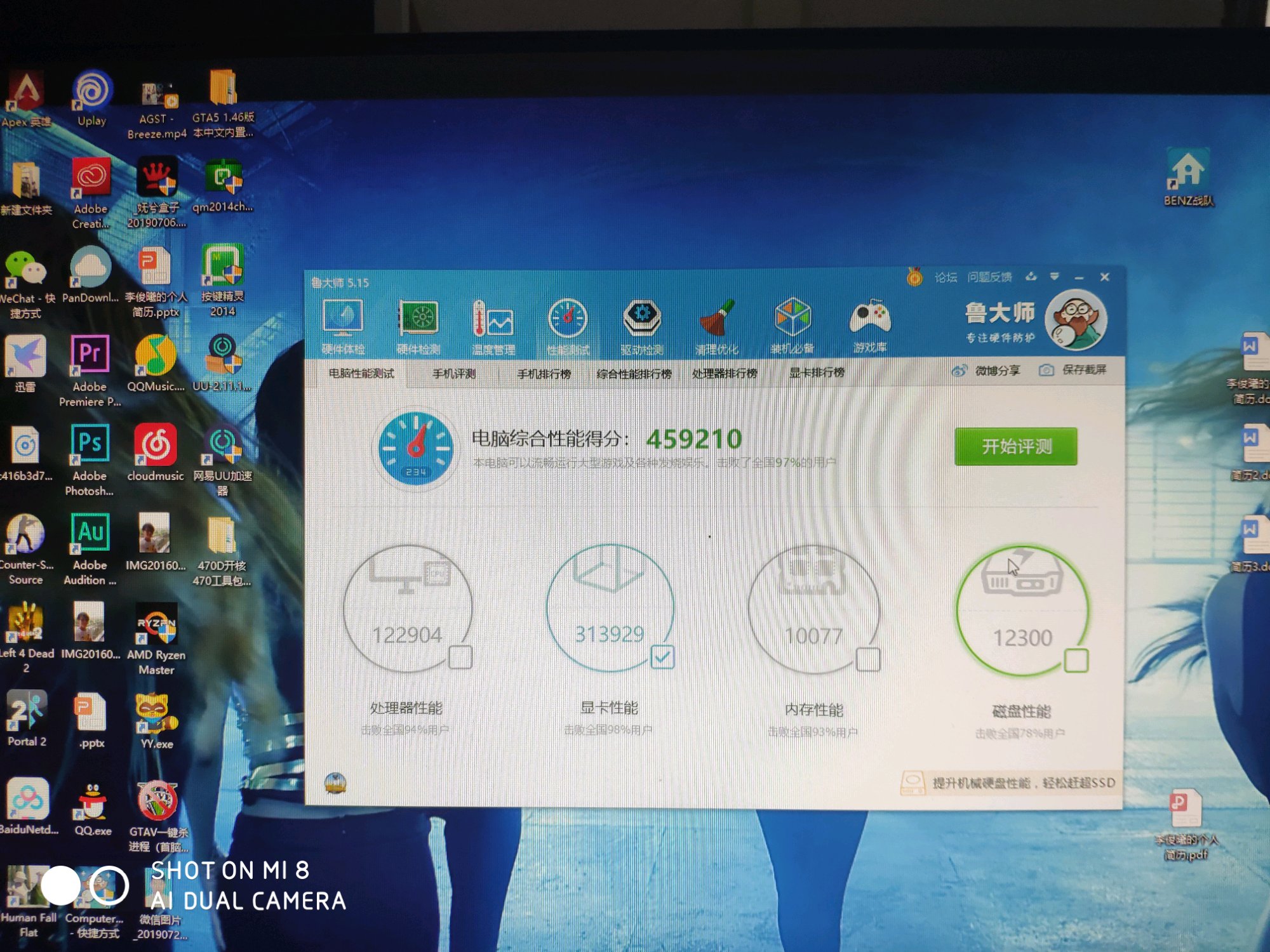
Task: Click the 微博分享 Weibo share icon
Action: tap(959, 370)
